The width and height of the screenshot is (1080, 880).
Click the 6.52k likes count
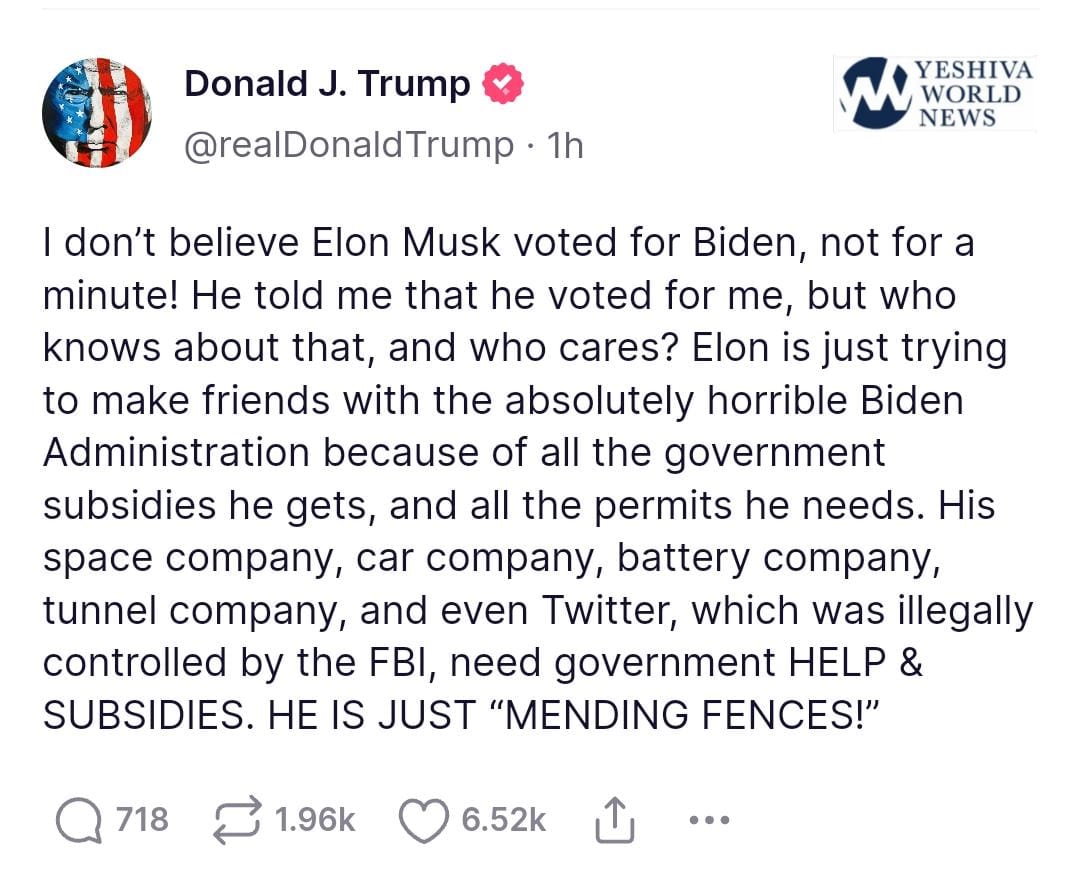[503, 820]
